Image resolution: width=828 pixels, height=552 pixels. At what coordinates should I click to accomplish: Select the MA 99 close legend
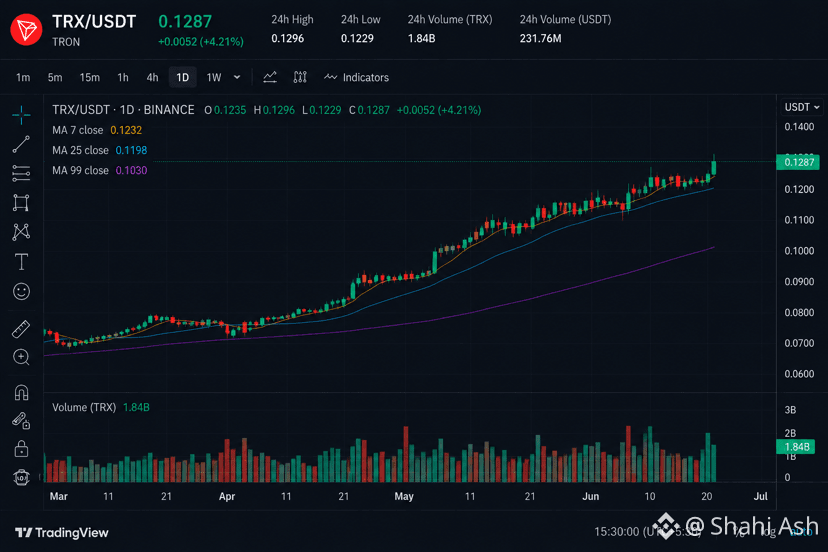80,170
